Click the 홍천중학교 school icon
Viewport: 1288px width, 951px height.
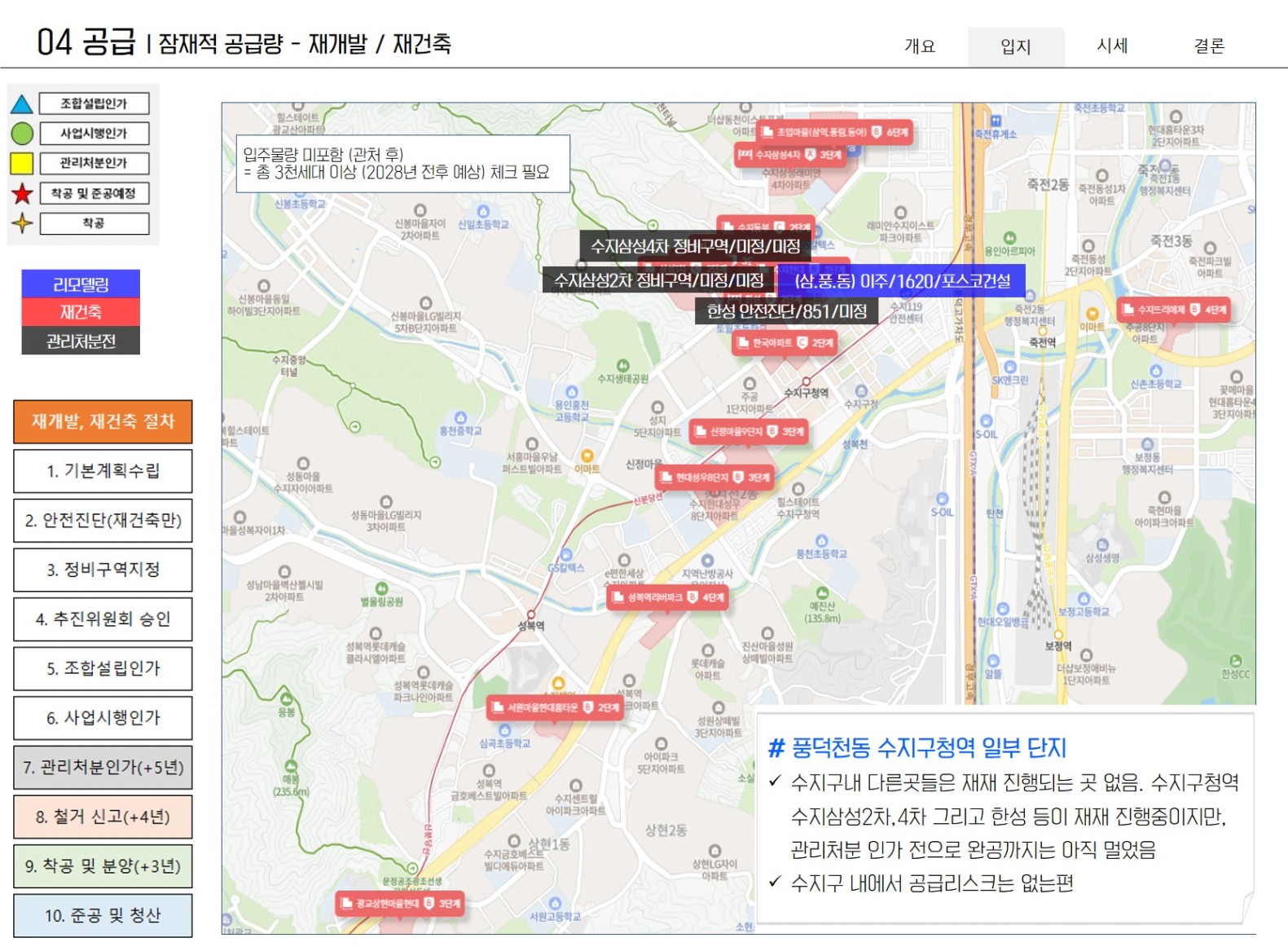coord(460,416)
